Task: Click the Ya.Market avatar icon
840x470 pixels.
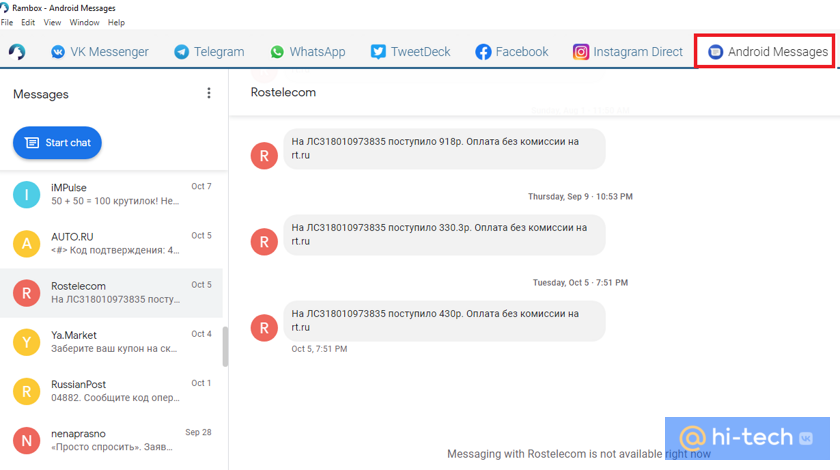Action: [x=26, y=342]
